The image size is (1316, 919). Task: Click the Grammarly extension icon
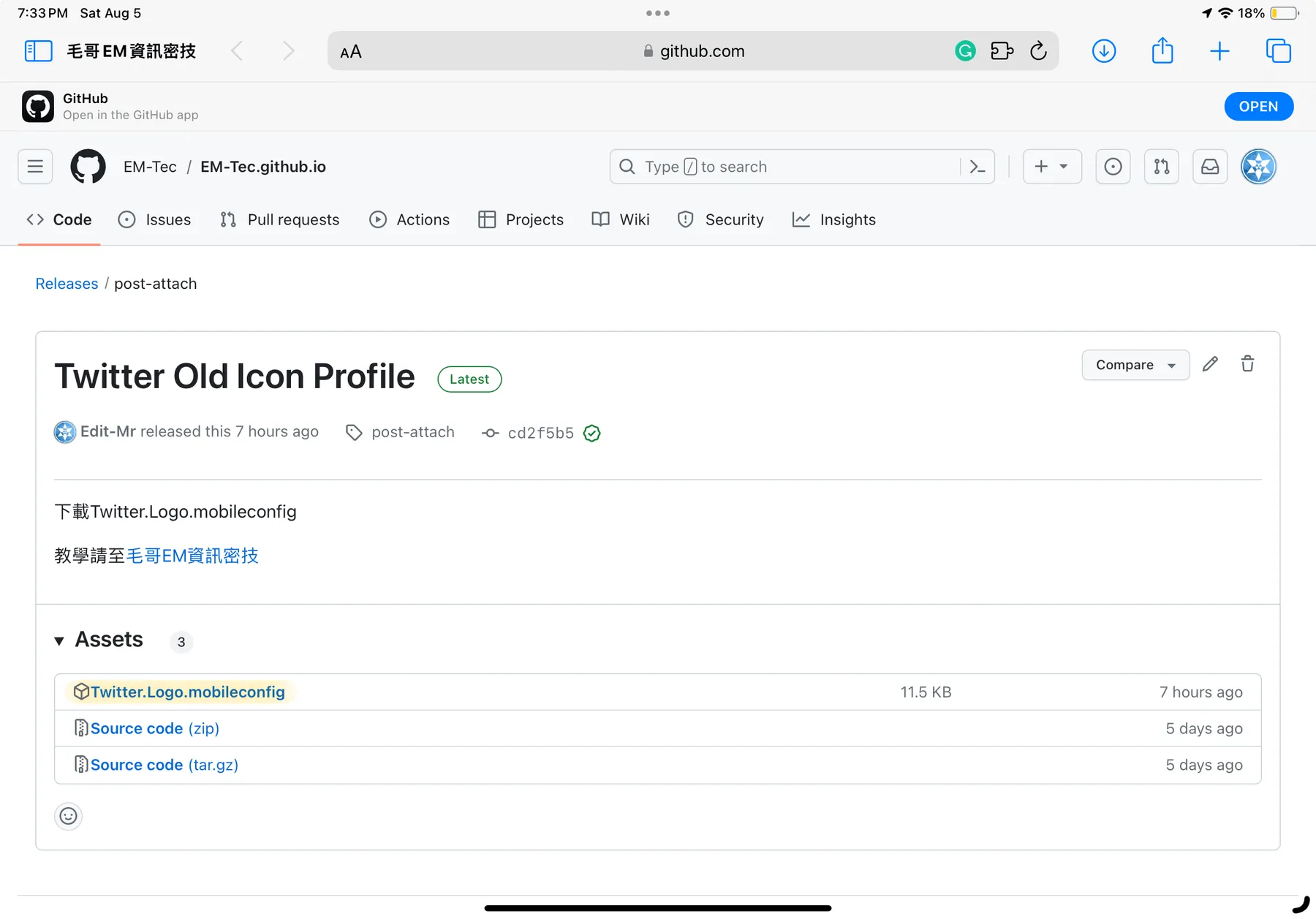965,51
